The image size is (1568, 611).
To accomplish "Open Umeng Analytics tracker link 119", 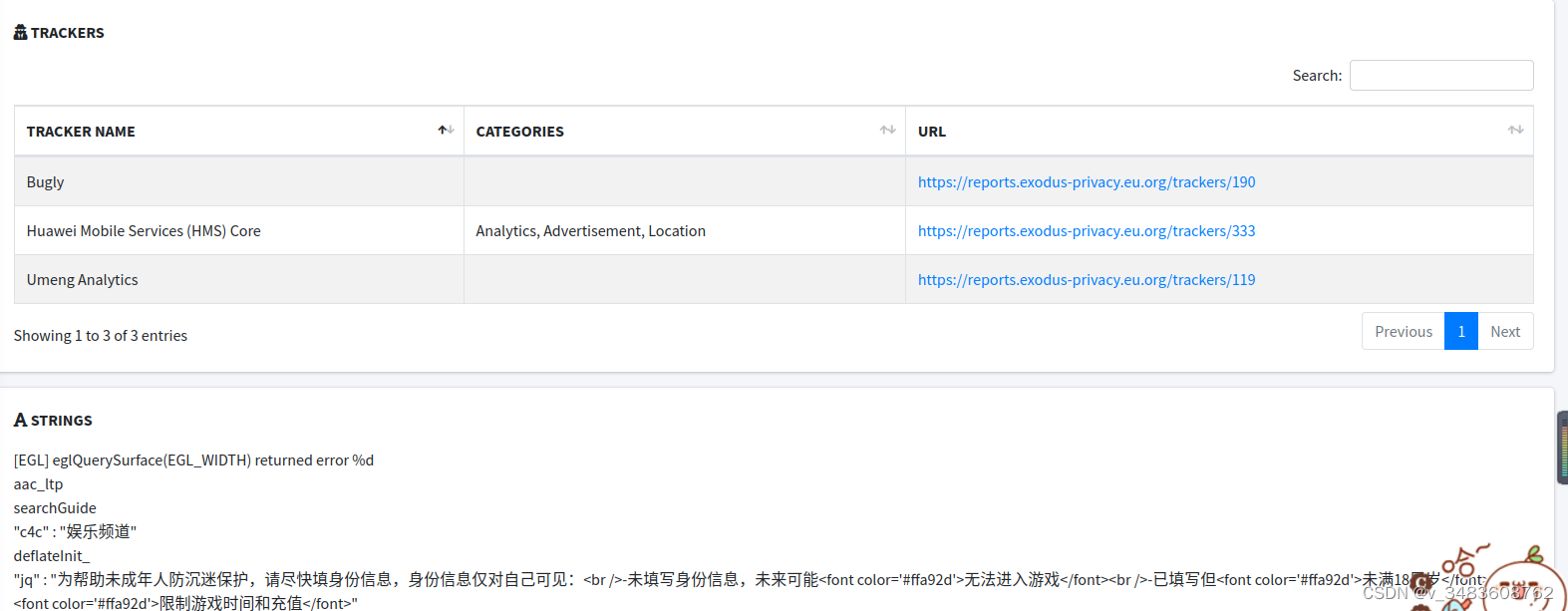I will click(1087, 279).
